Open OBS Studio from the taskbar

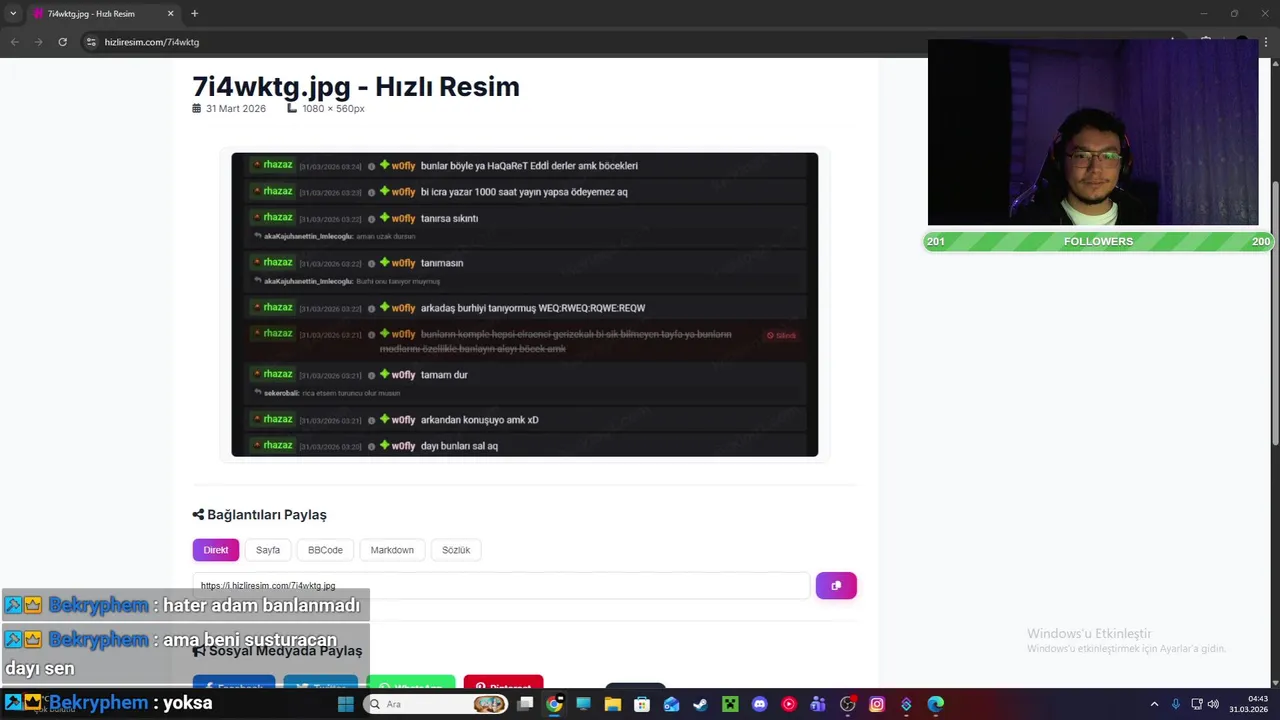click(848, 704)
